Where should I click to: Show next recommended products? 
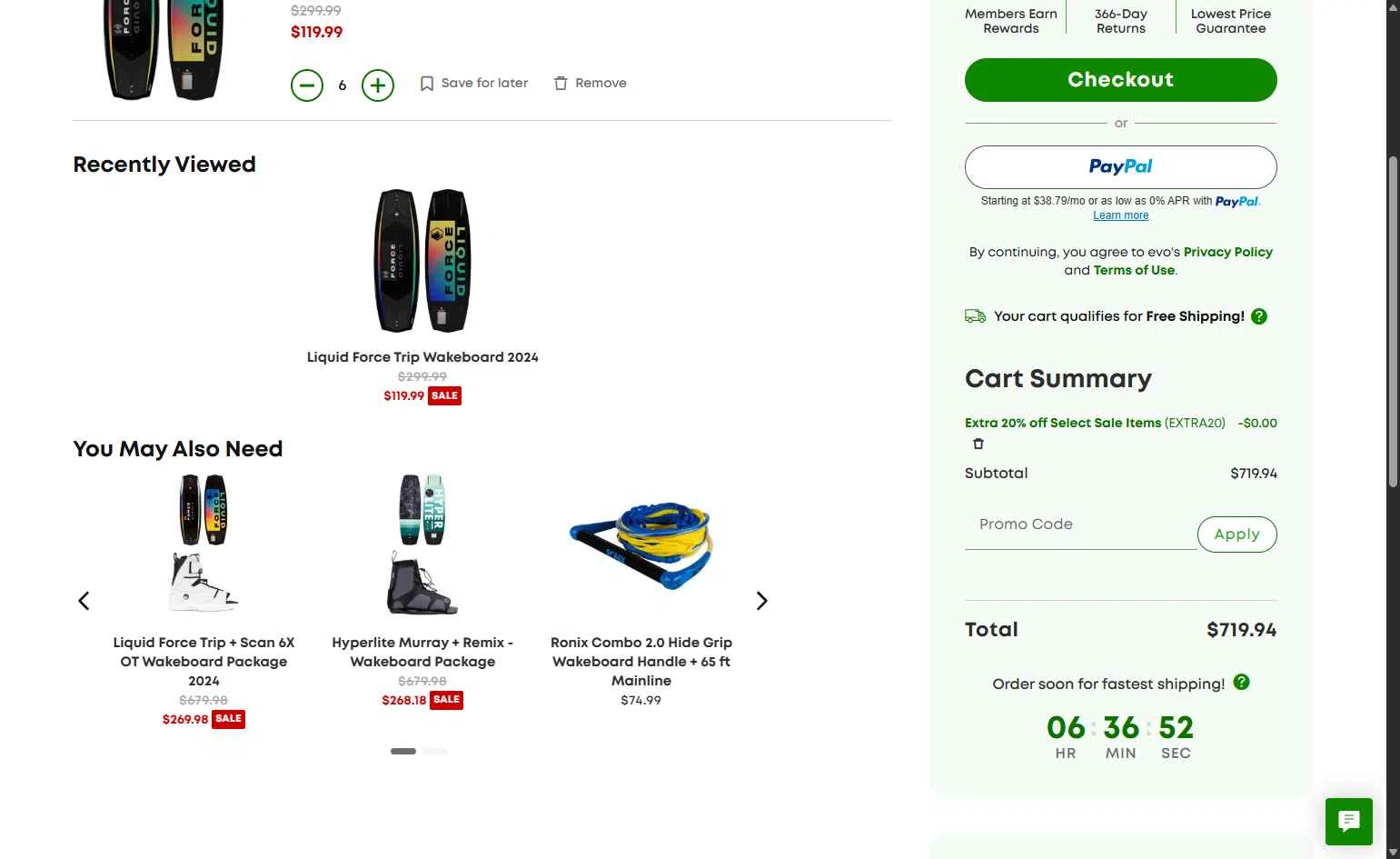pyautogui.click(x=761, y=601)
